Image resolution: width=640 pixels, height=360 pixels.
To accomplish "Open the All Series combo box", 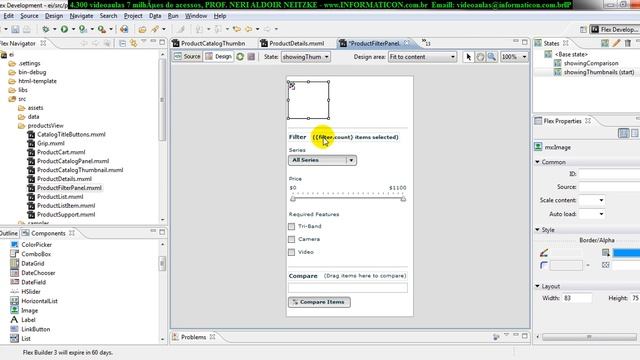I will tap(322, 160).
